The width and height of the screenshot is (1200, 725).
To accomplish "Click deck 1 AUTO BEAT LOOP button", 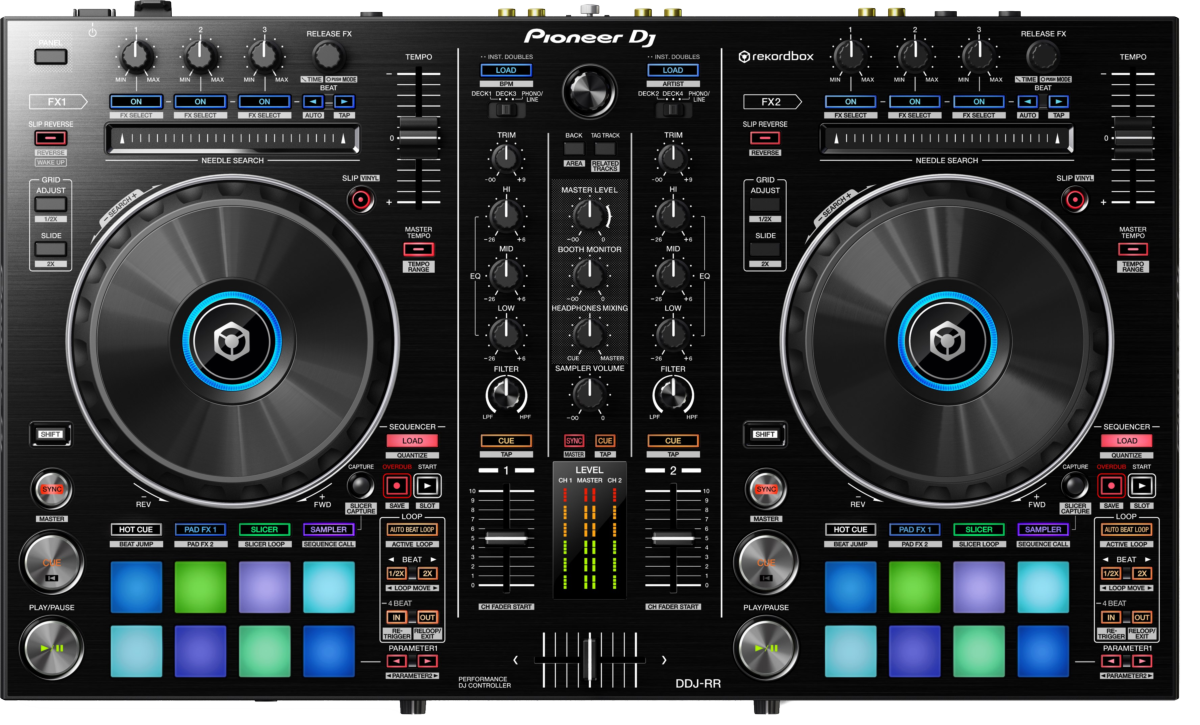I will pyautogui.click(x=413, y=529).
